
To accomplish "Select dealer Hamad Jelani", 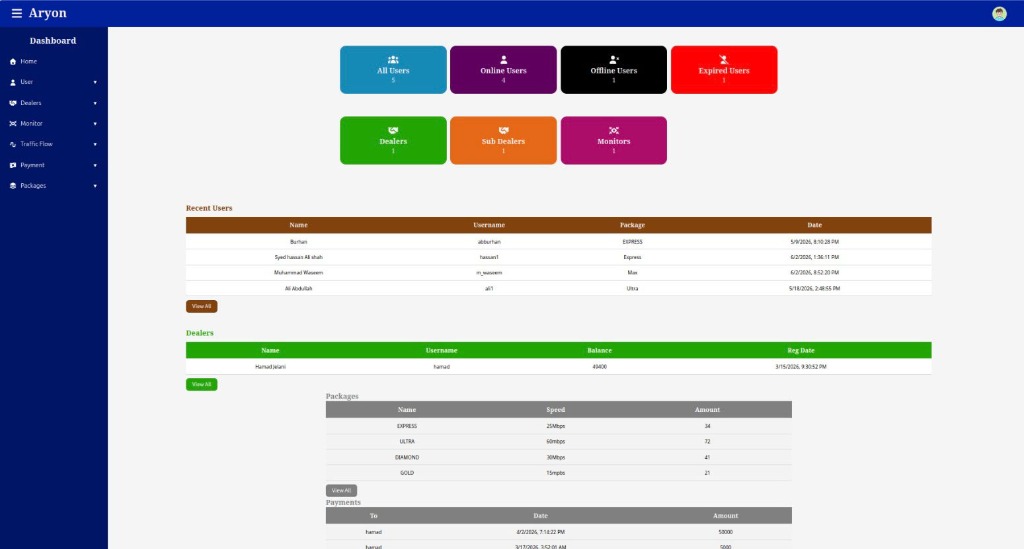I will (x=270, y=367).
